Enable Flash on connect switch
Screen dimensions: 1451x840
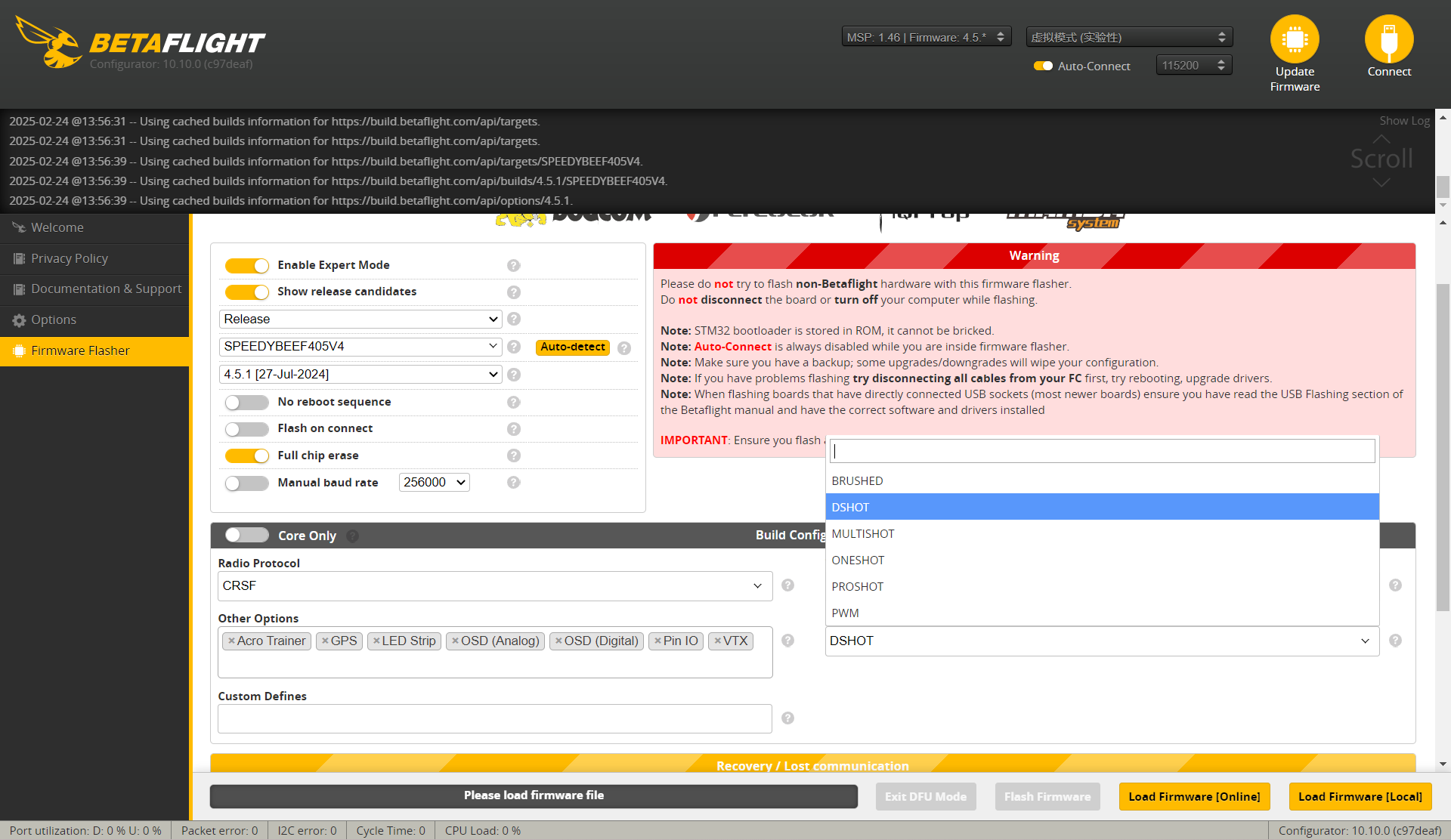[x=247, y=429]
